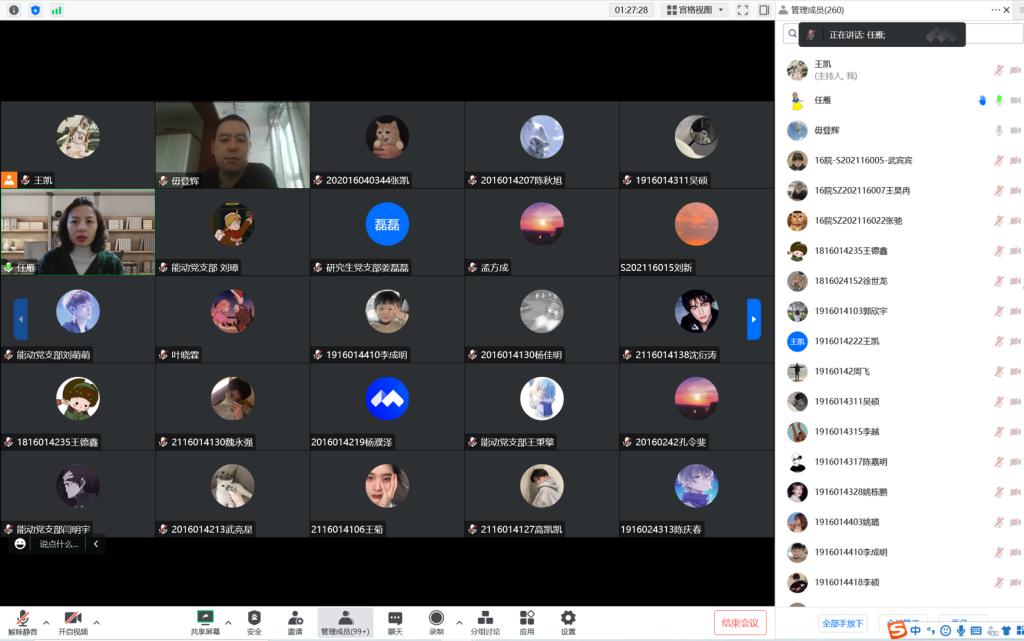Check network signal status icon
The image size is (1024, 641).
[57, 10]
